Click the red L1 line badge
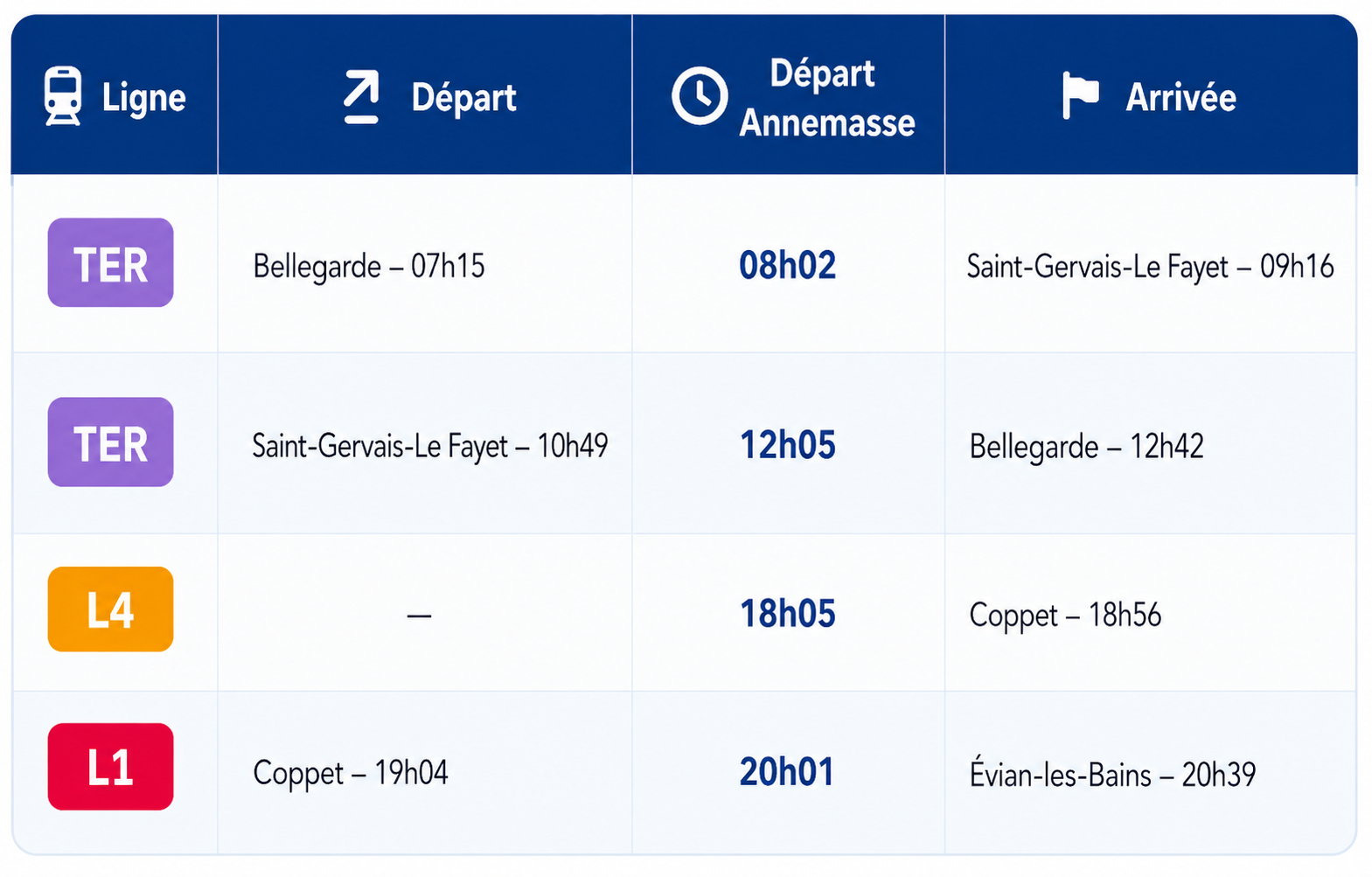The width and height of the screenshot is (1372, 877). [x=110, y=767]
